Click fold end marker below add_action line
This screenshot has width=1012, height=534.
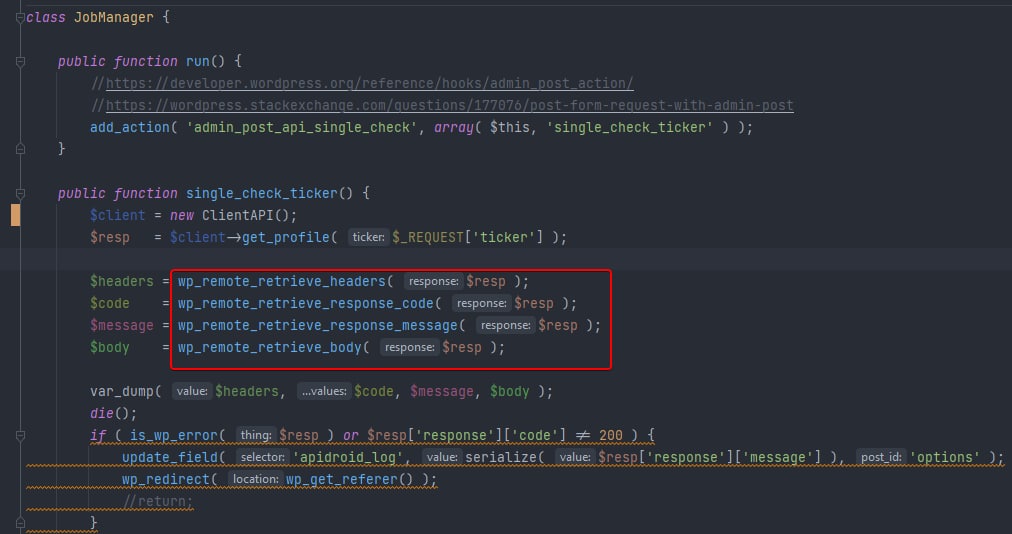tap(20, 149)
